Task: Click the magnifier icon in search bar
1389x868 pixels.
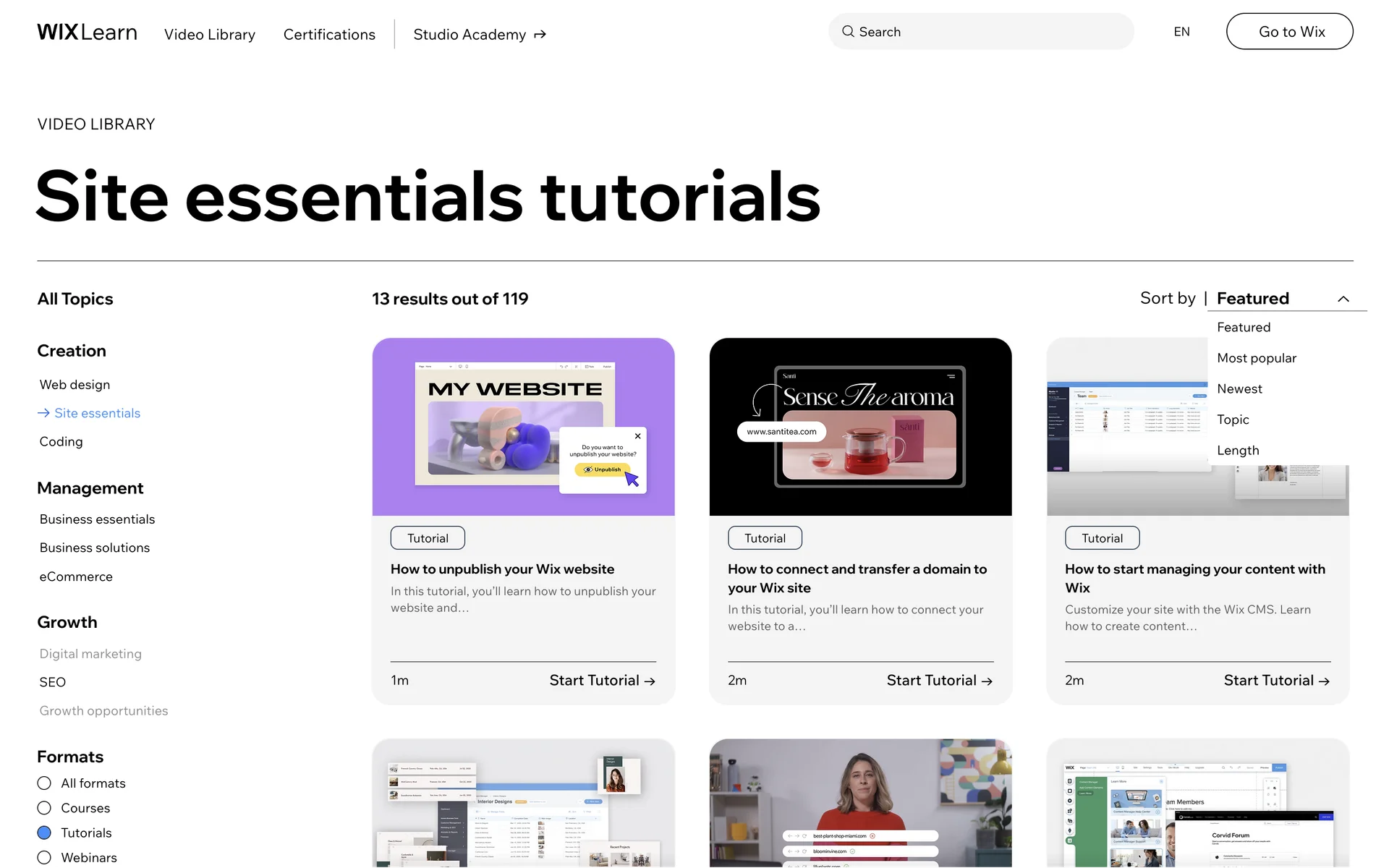Action: (848, 32)
